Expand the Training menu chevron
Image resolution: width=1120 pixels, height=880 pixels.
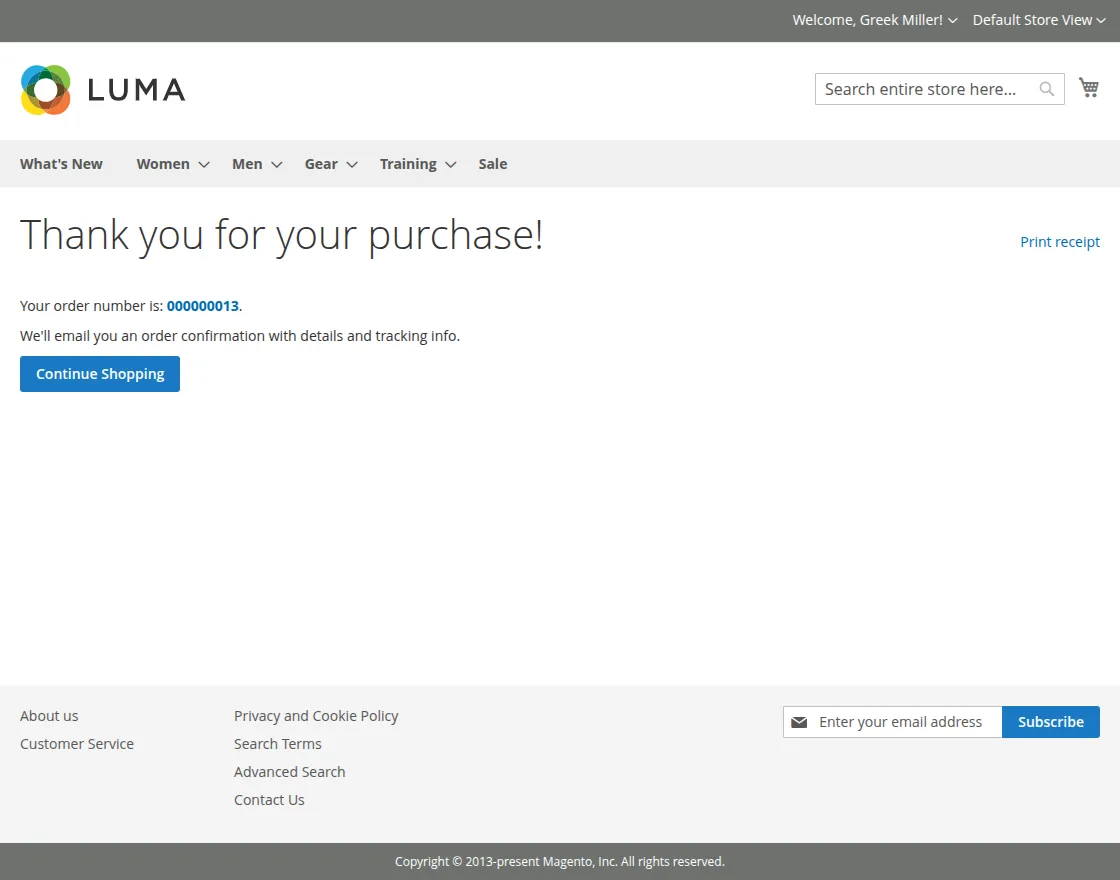pos(451,164)
